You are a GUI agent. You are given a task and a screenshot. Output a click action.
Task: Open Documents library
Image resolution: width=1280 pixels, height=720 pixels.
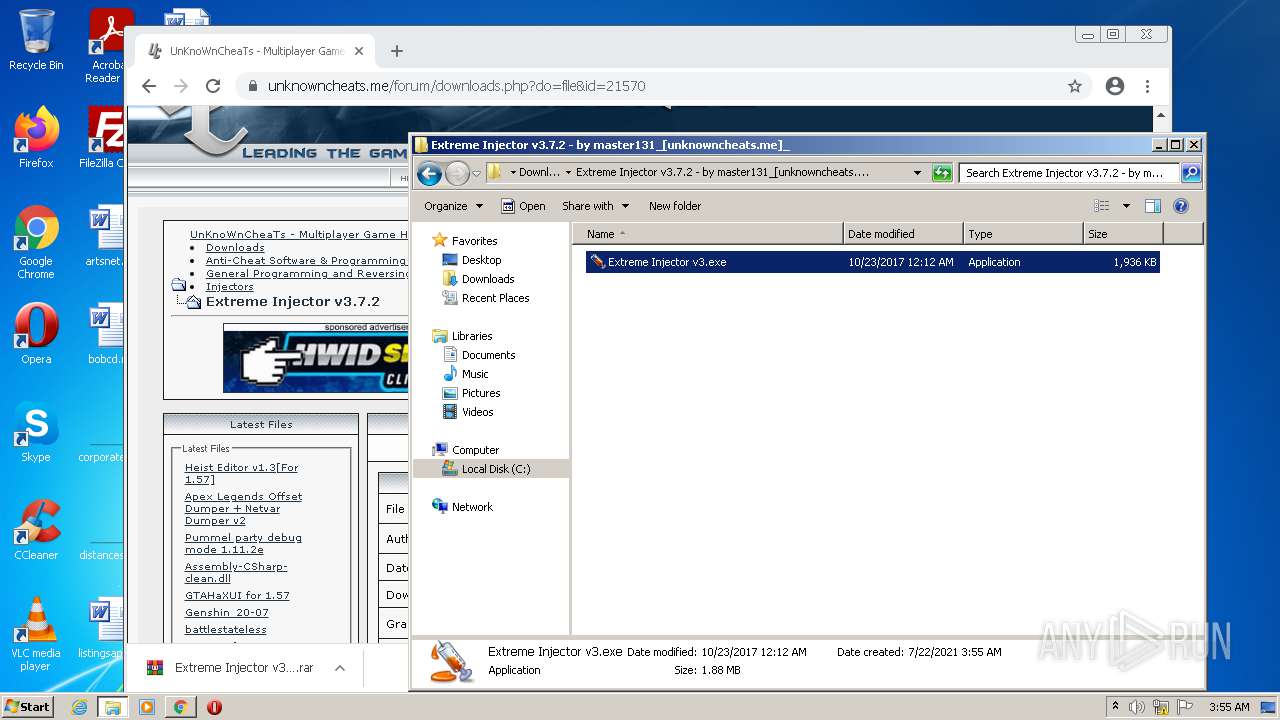point(488,355)
